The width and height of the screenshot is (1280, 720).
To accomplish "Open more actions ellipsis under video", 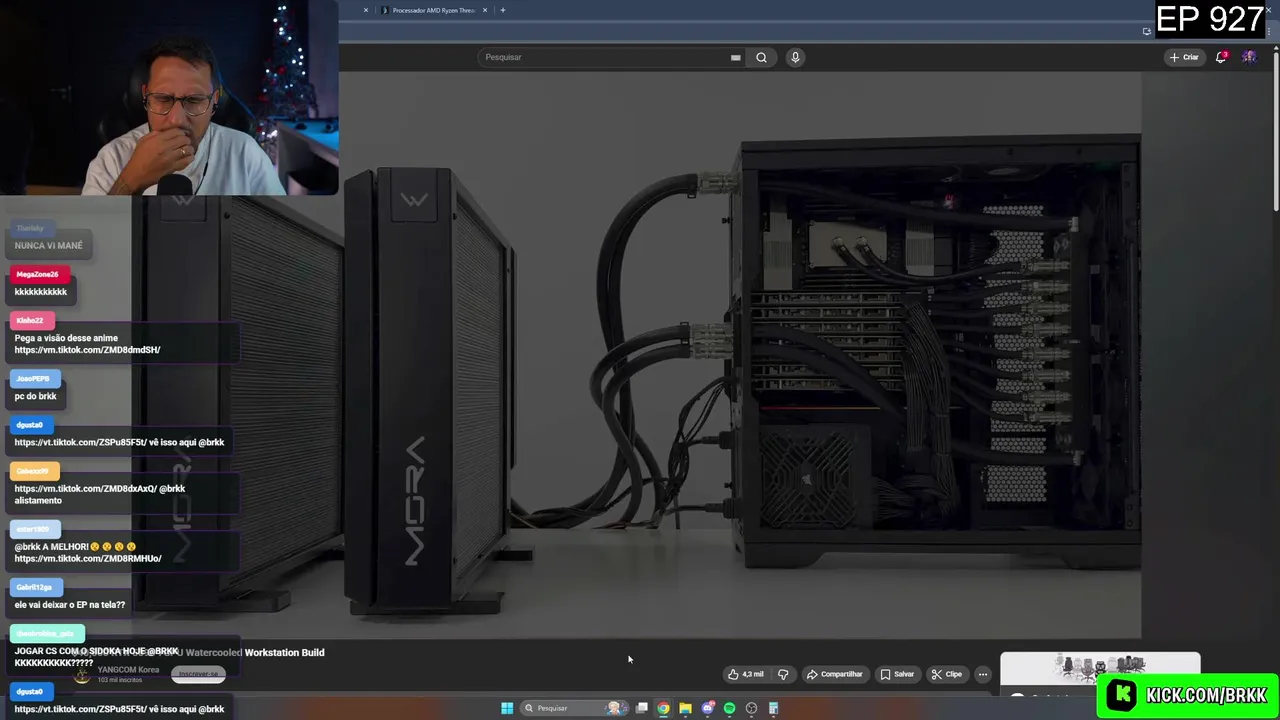I will tap(982, 674).
